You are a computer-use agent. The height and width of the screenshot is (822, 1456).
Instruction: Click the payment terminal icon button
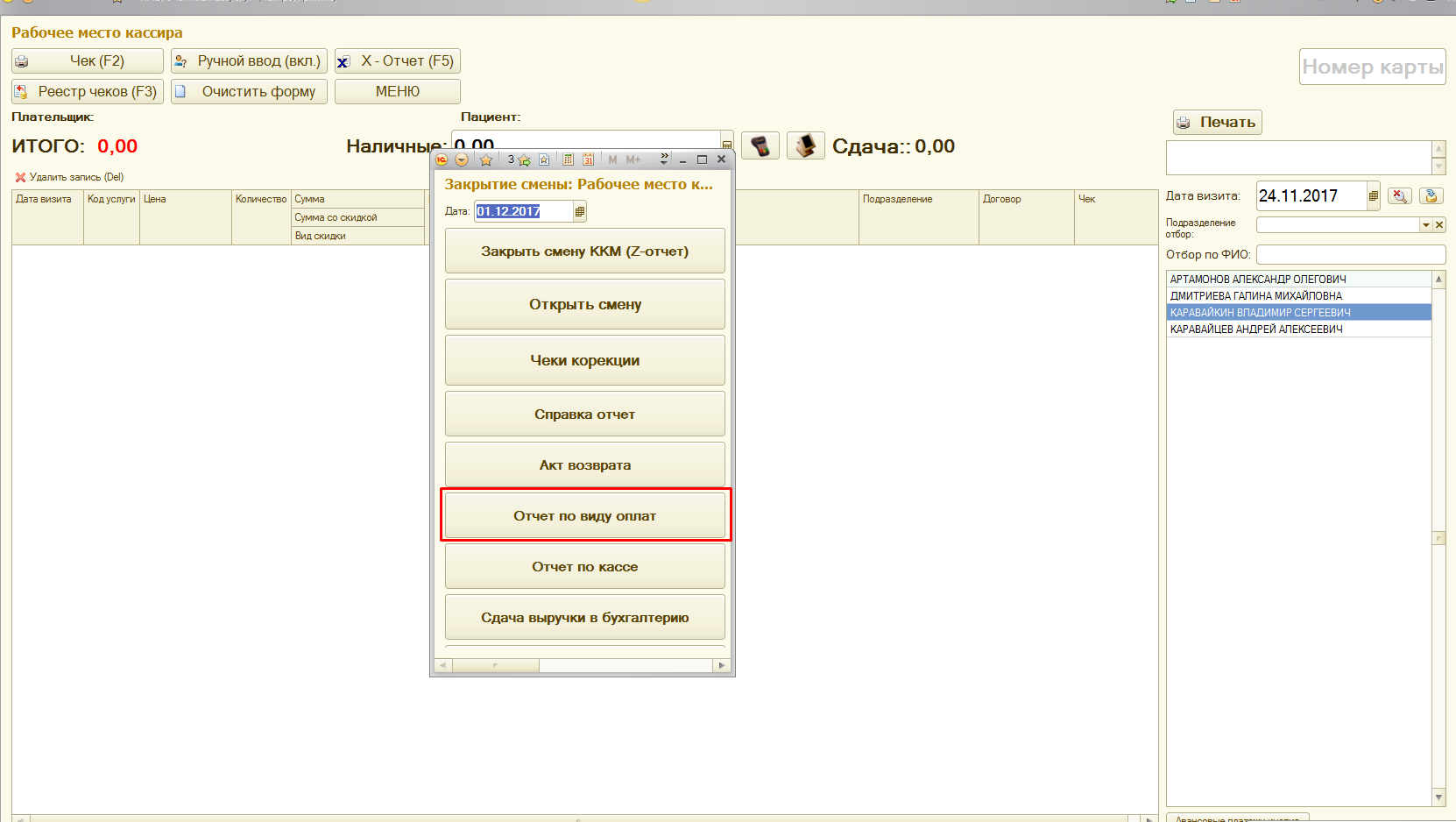[760, 145]
